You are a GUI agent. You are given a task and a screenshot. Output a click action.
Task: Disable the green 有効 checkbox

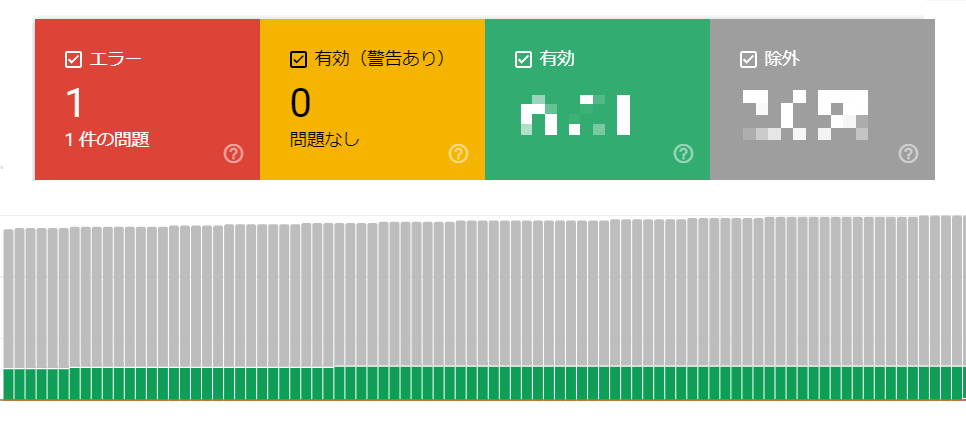click(x=522, y=60)
